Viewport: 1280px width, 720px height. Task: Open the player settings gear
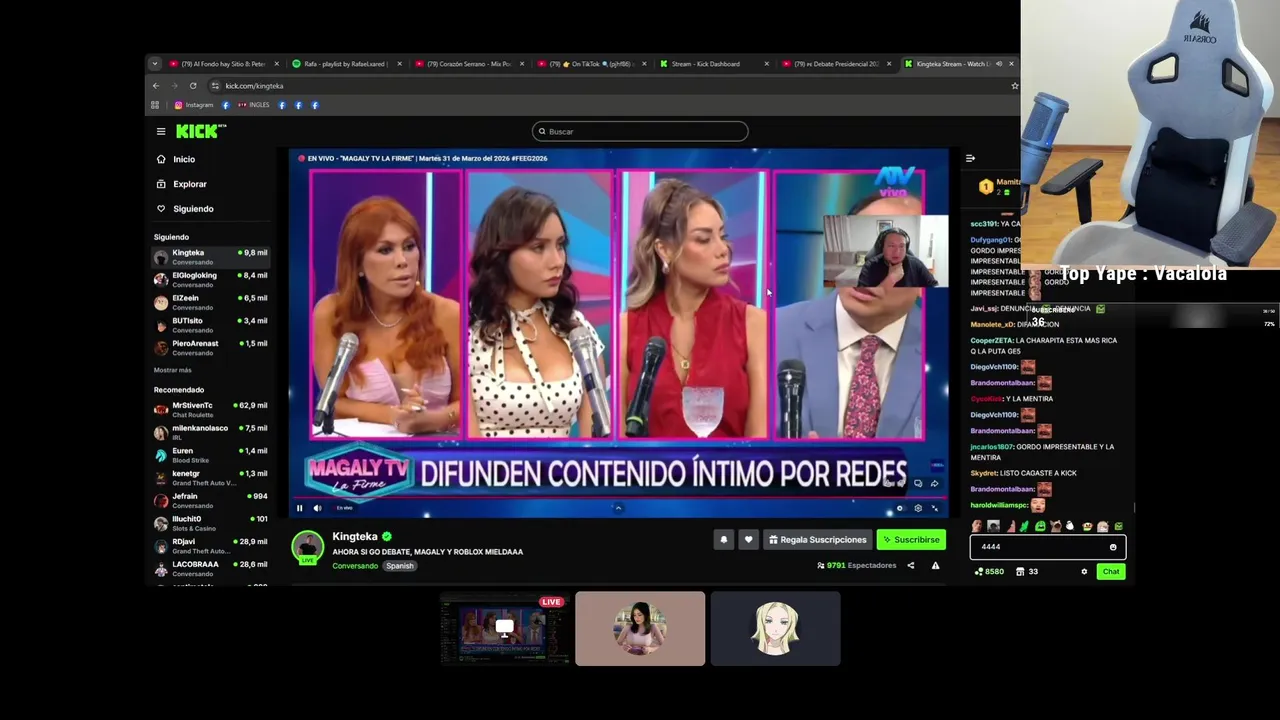pos(918,508)
